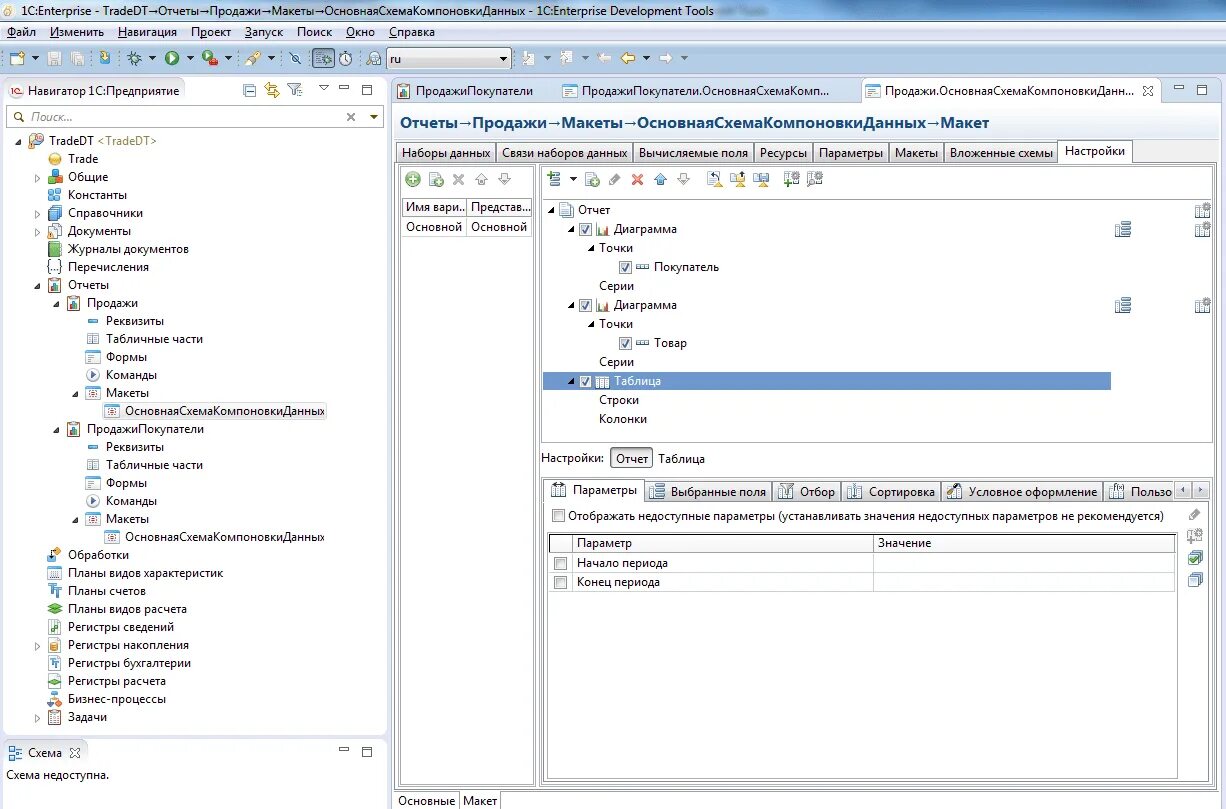This screenshot has height=809, width=1226.
Task: Click the Launch with tools icon in toolbar
Action: [x=209, y=58]
